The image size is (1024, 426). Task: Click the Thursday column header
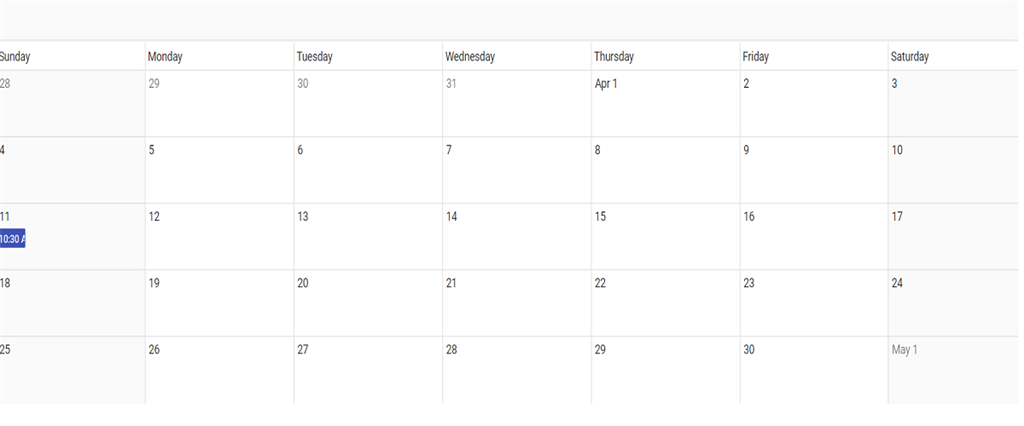(614, 57)
